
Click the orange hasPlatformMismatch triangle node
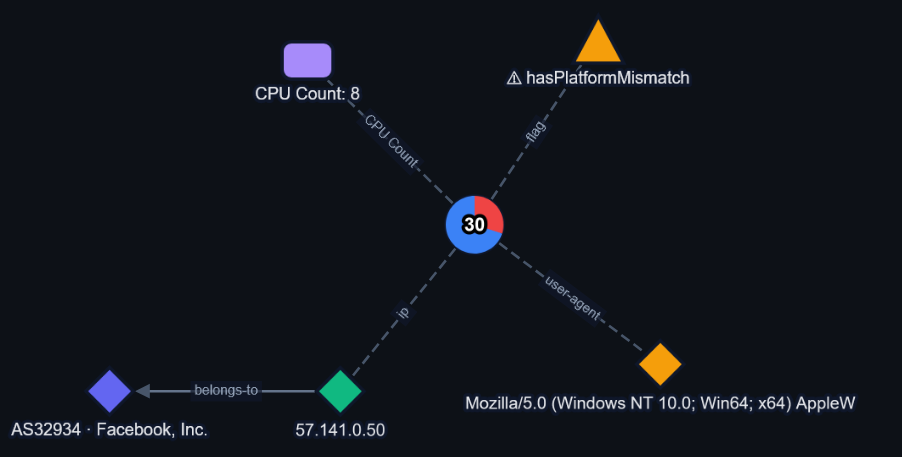[x=598, y=43]
